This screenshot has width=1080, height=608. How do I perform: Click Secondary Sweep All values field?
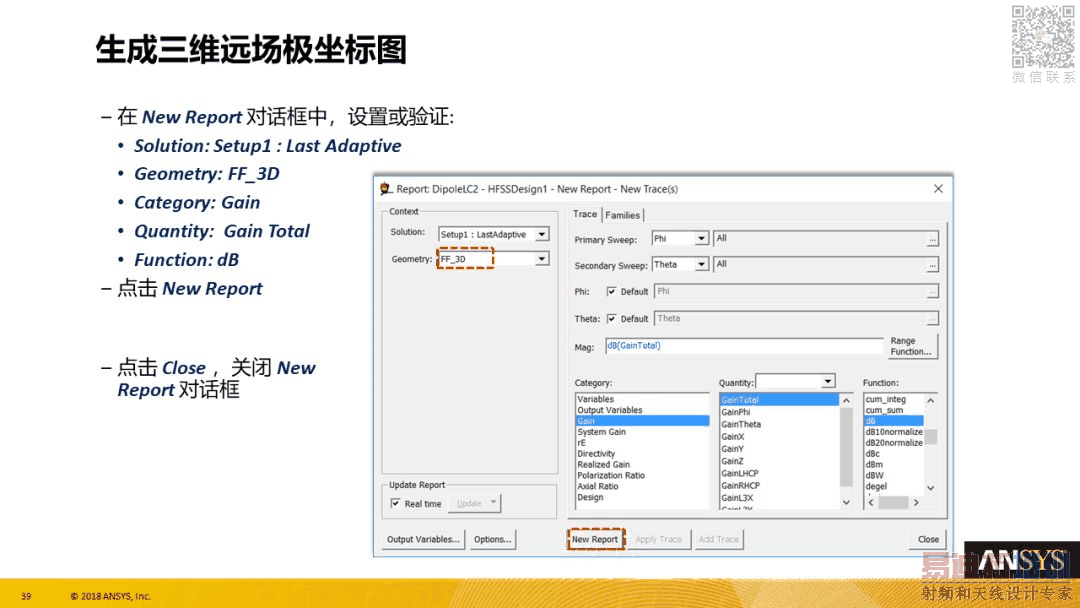[x=821, y=264]
